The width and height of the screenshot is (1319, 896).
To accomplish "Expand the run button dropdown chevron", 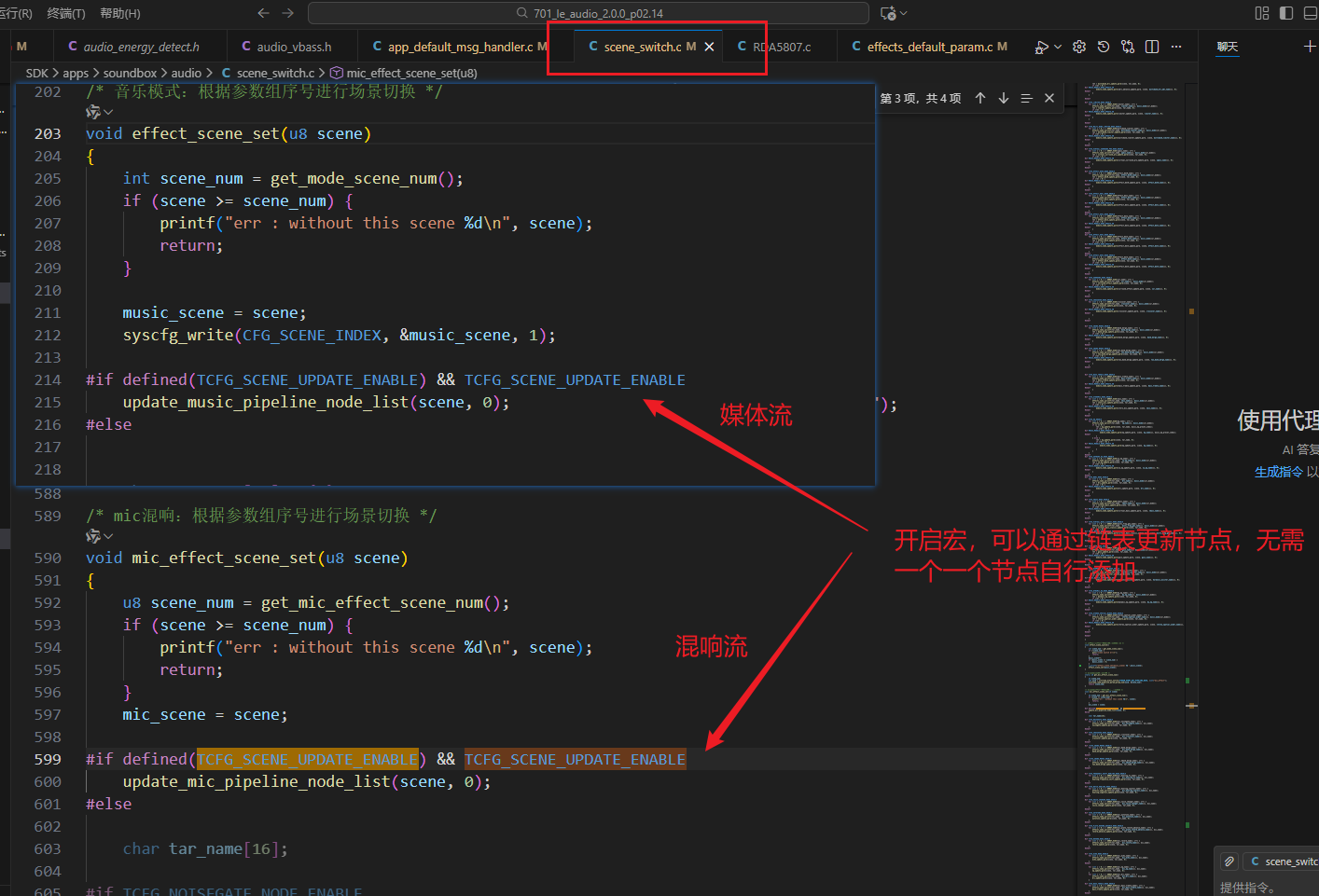I will coord(1058,47).
